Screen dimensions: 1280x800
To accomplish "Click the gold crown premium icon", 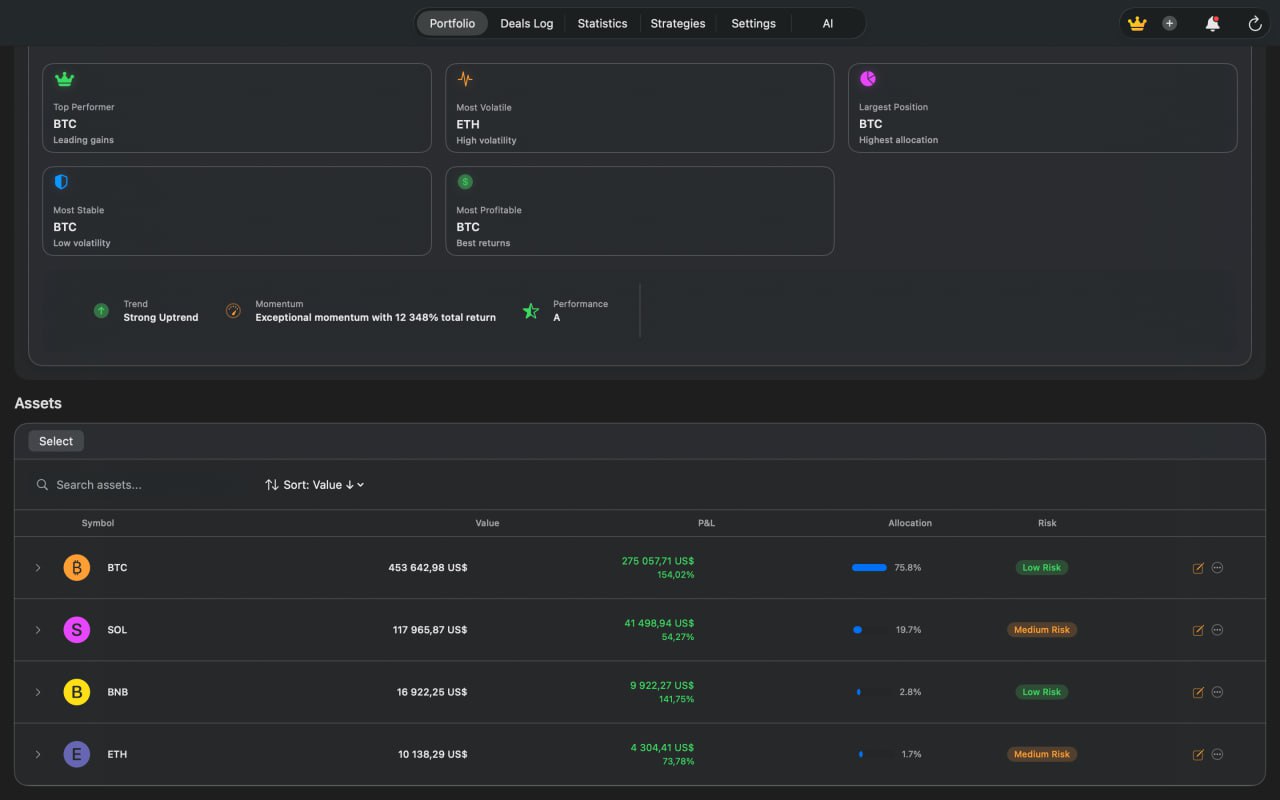I will pos(1137,23).
